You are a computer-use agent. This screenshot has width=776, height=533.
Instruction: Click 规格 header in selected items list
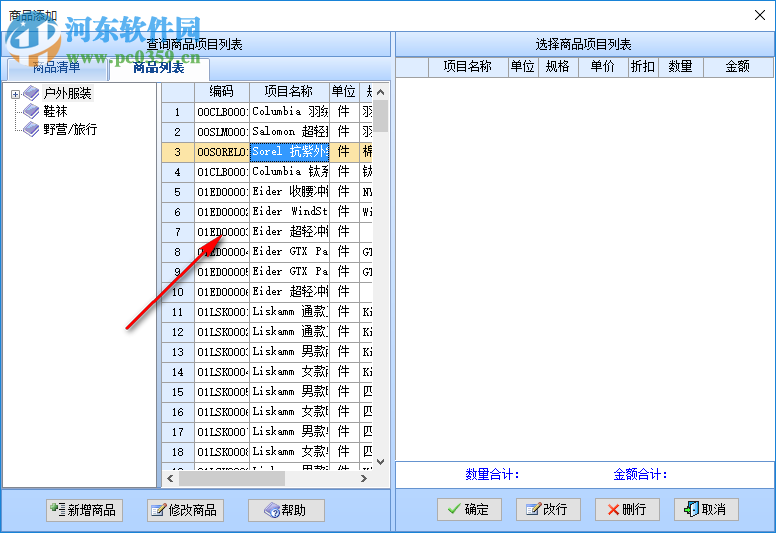tap(558, 67)
